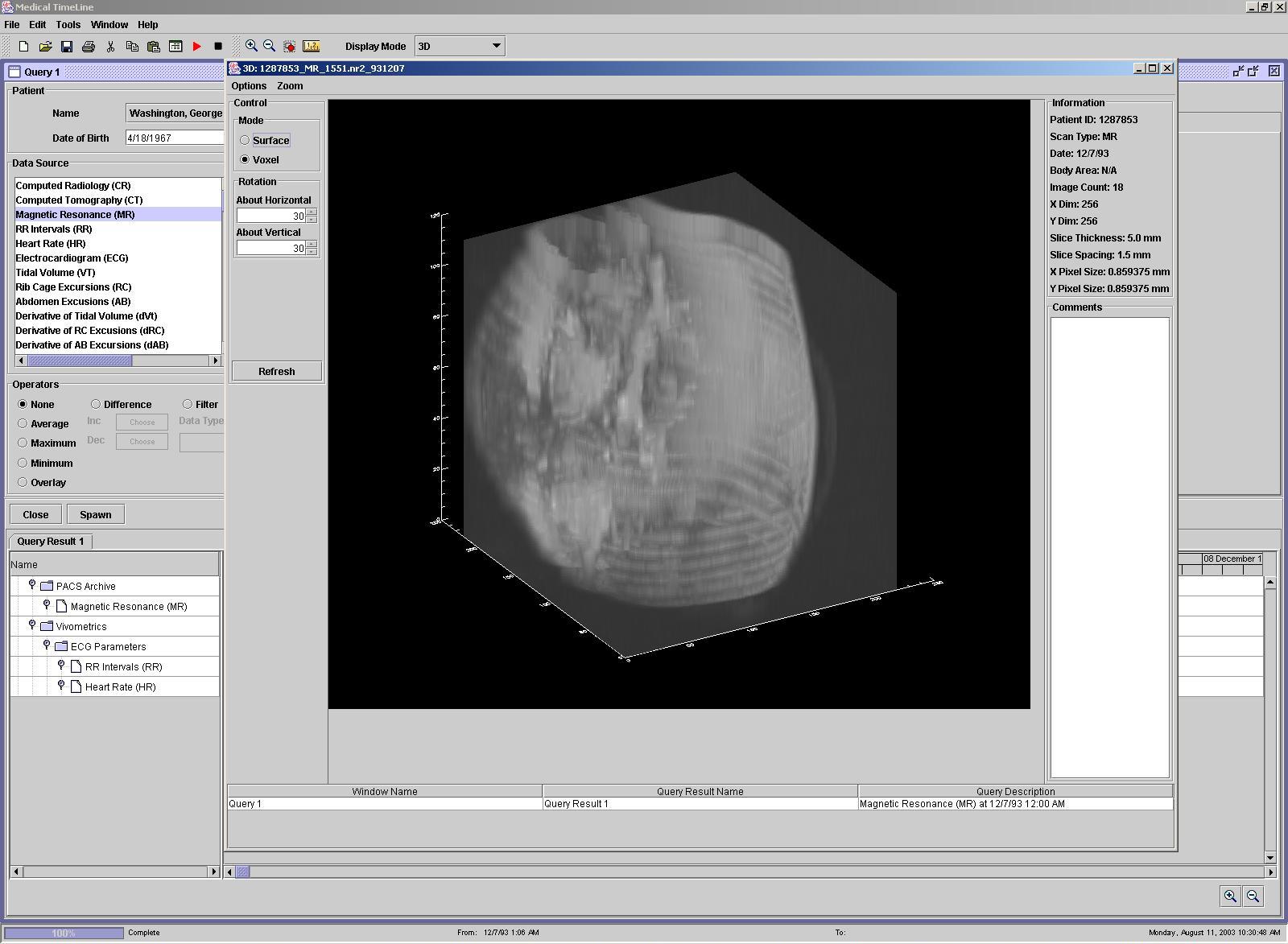The width and height of the screenshot is (1288, 944).
Task: Open the Zoom menu in 3D window
Action: (290, 86)
